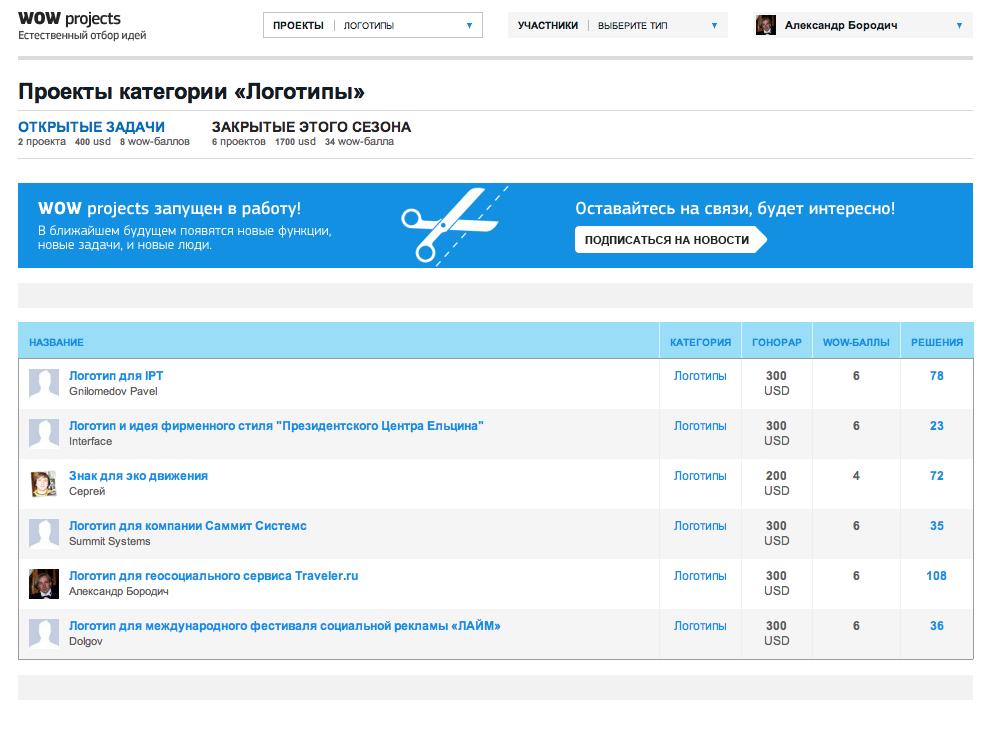Open the 35 solutions for Саммит Системс
The height and width of the screenshot is (738, 989).
937,525
